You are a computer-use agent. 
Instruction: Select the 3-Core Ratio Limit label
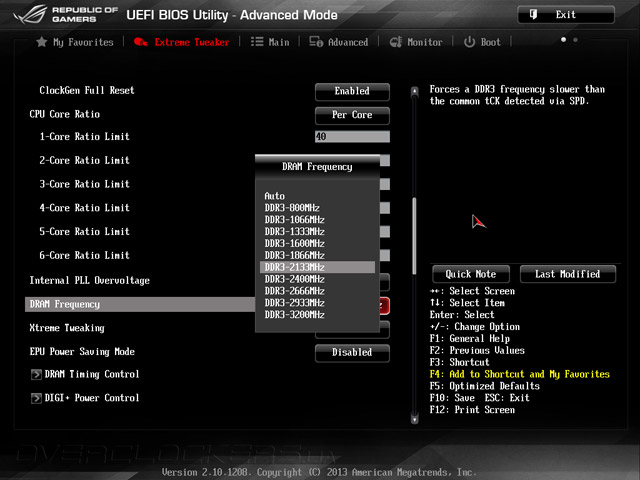click(84, 184)
